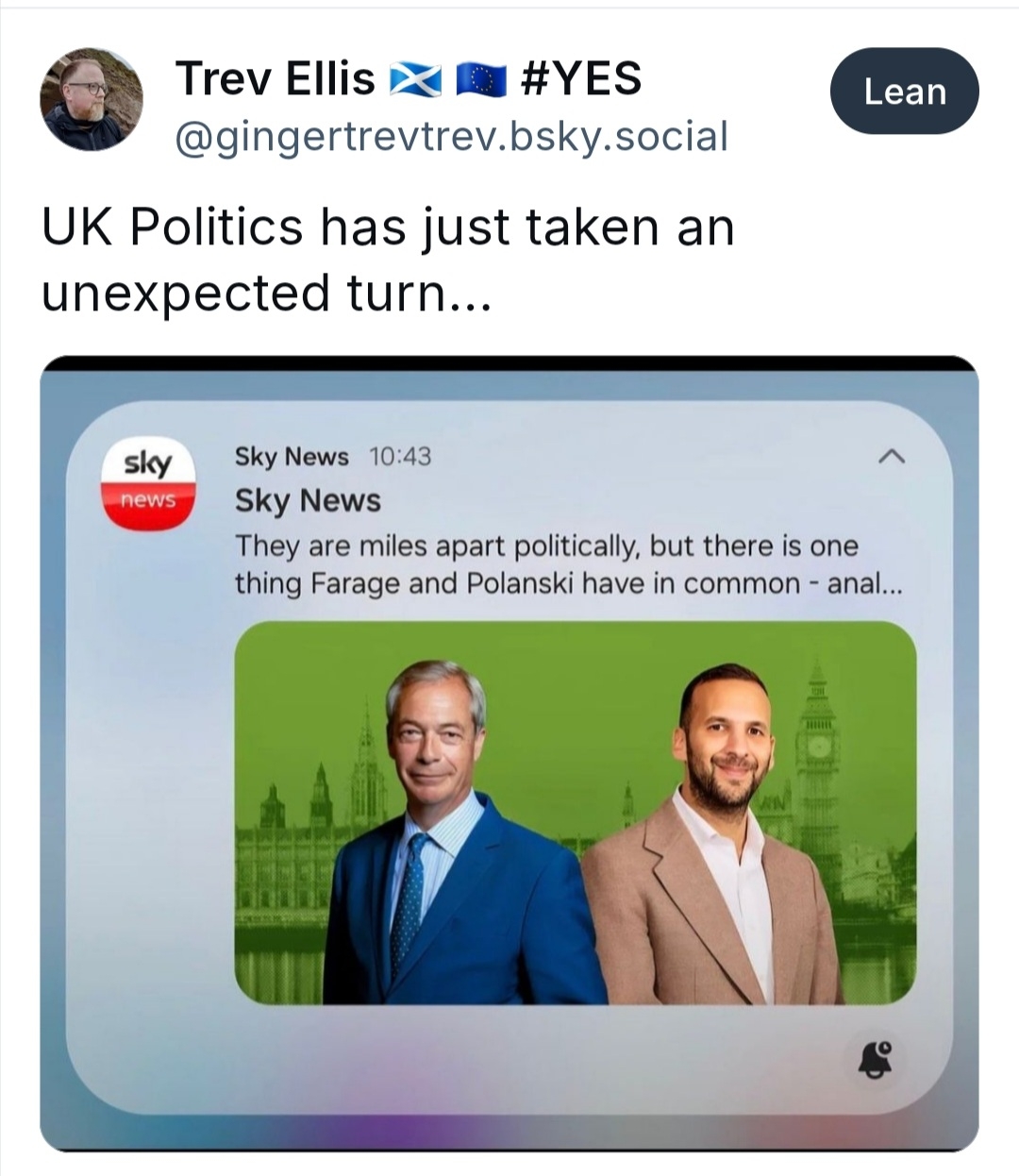Click the EU flag emoji
1019x1176 pixels.
click(481, 80)
